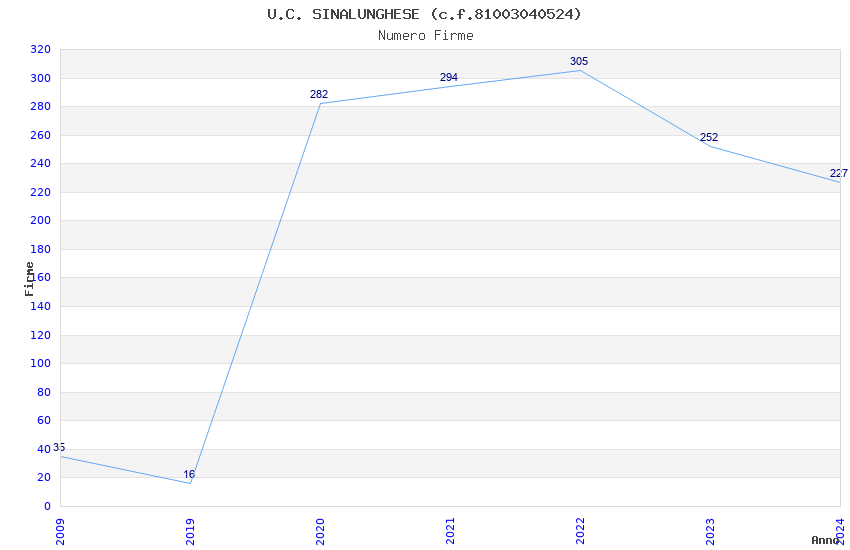Click the 16 data point label

[x=189, y=475]
